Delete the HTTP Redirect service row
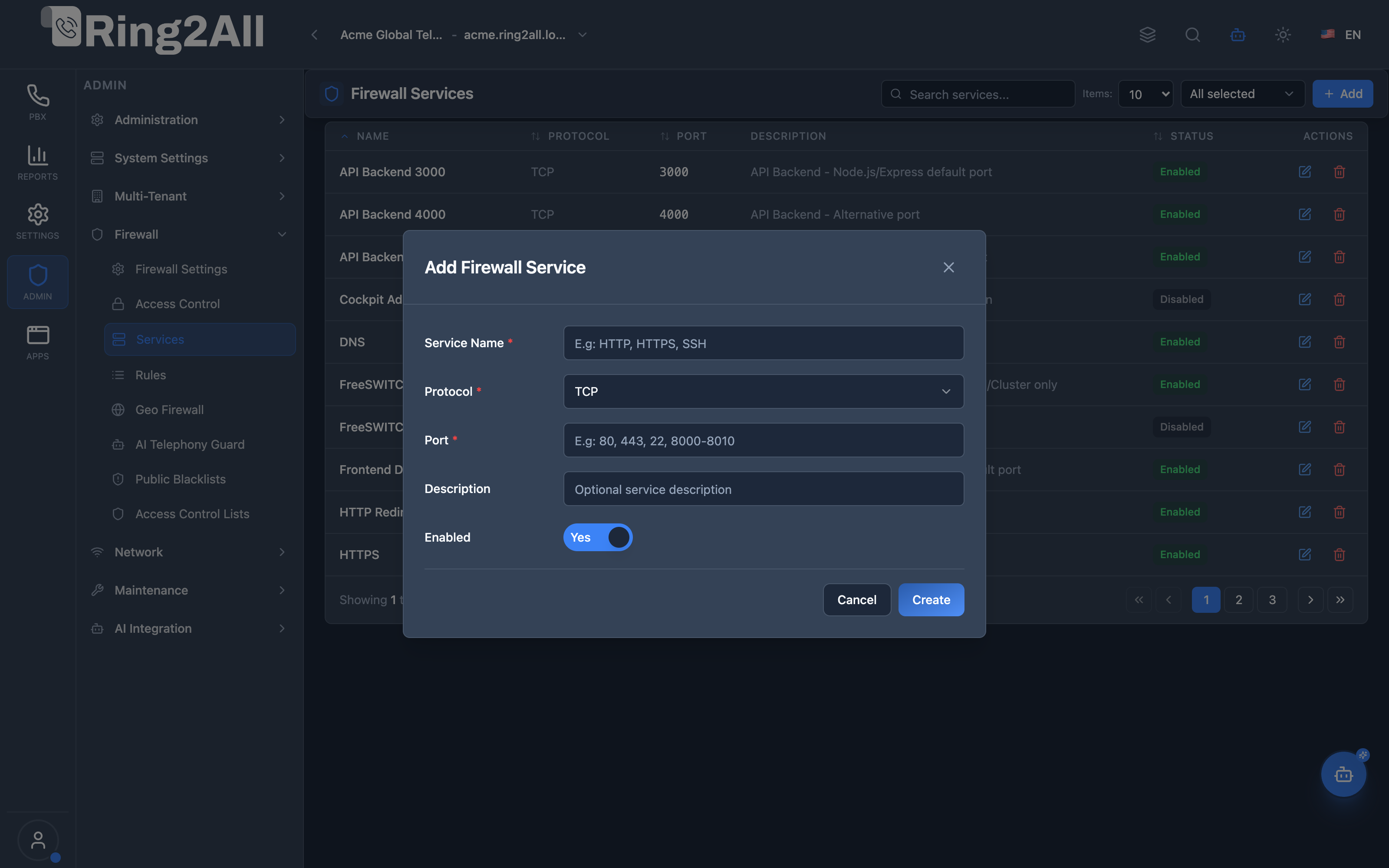Screen dimensions: 1389x868 (1339, 512)
